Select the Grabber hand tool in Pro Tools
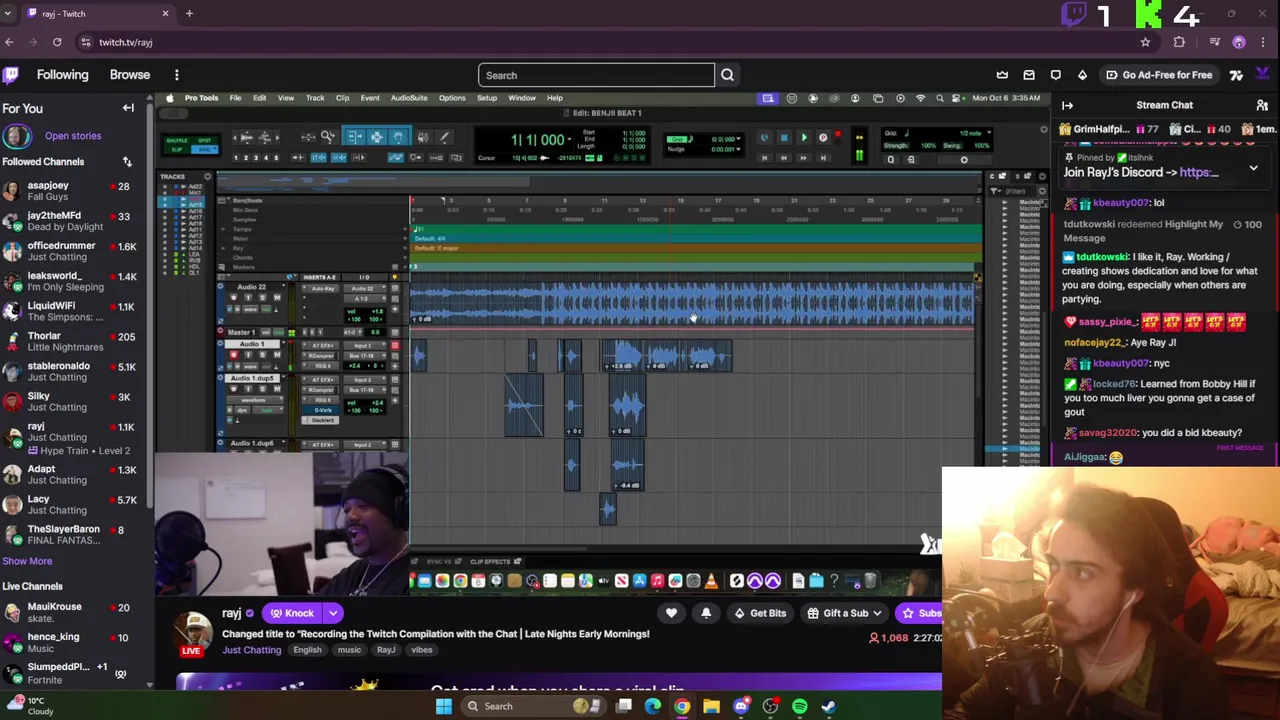This screenshot has height=720, width=1280. point(399,136)
